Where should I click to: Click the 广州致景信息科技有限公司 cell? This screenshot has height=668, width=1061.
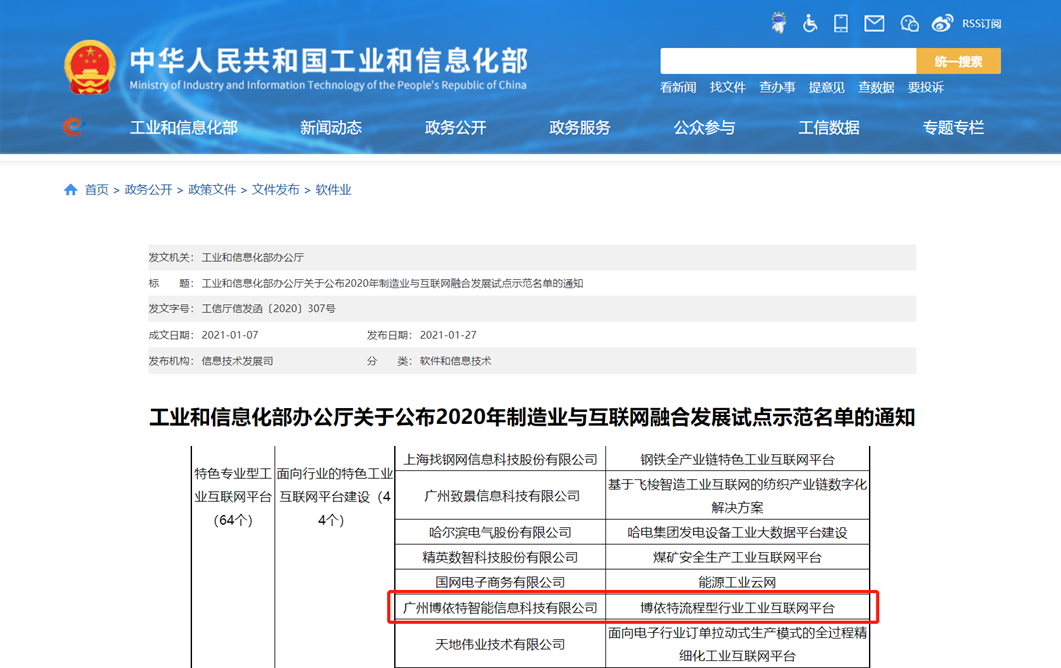click(500, 495)
